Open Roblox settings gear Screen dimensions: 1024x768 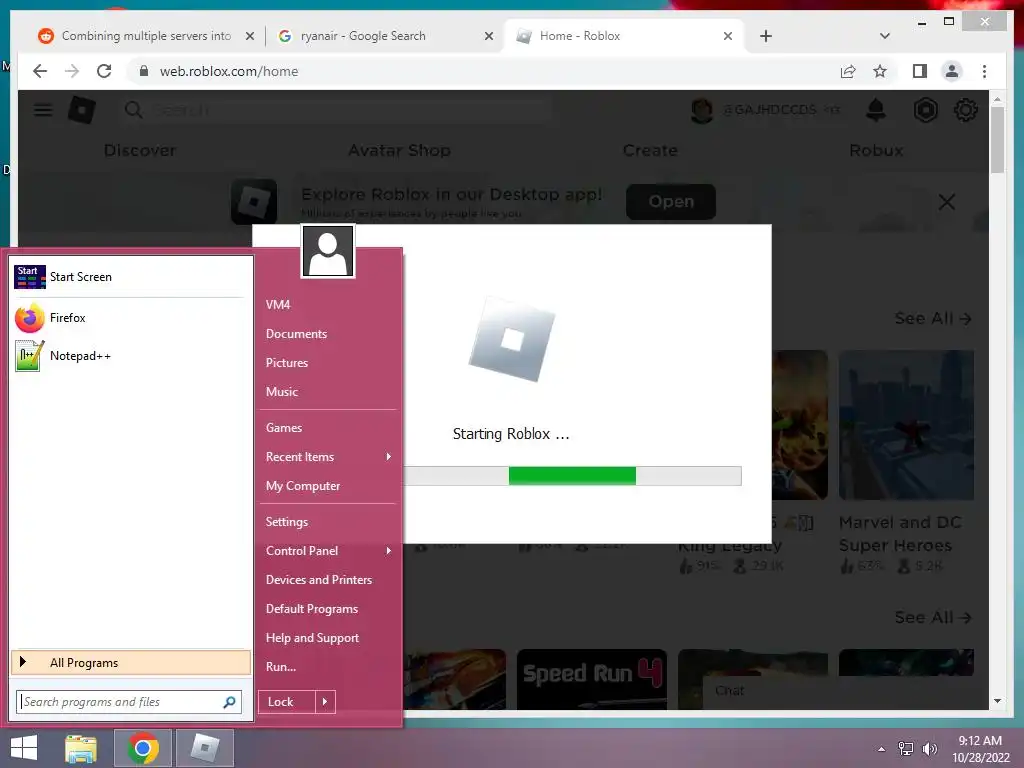tap(965, 110)
